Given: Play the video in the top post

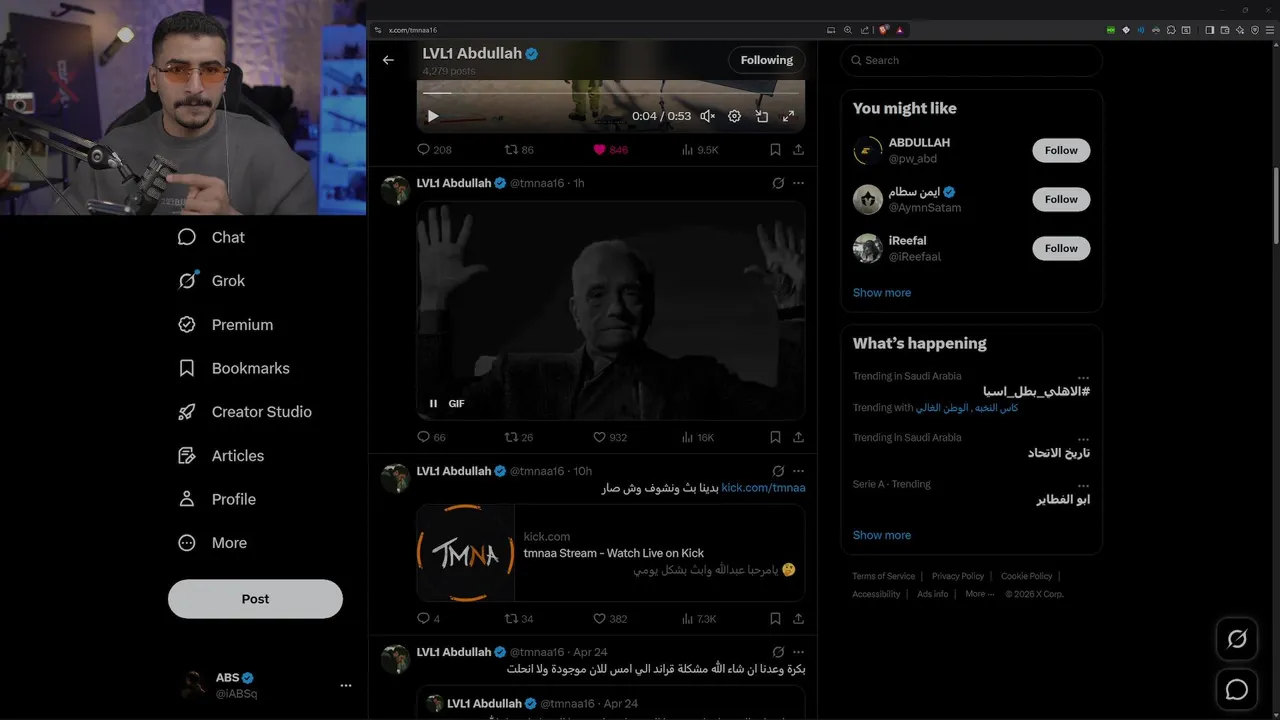Looking at the screenshot, I should 433,116.
